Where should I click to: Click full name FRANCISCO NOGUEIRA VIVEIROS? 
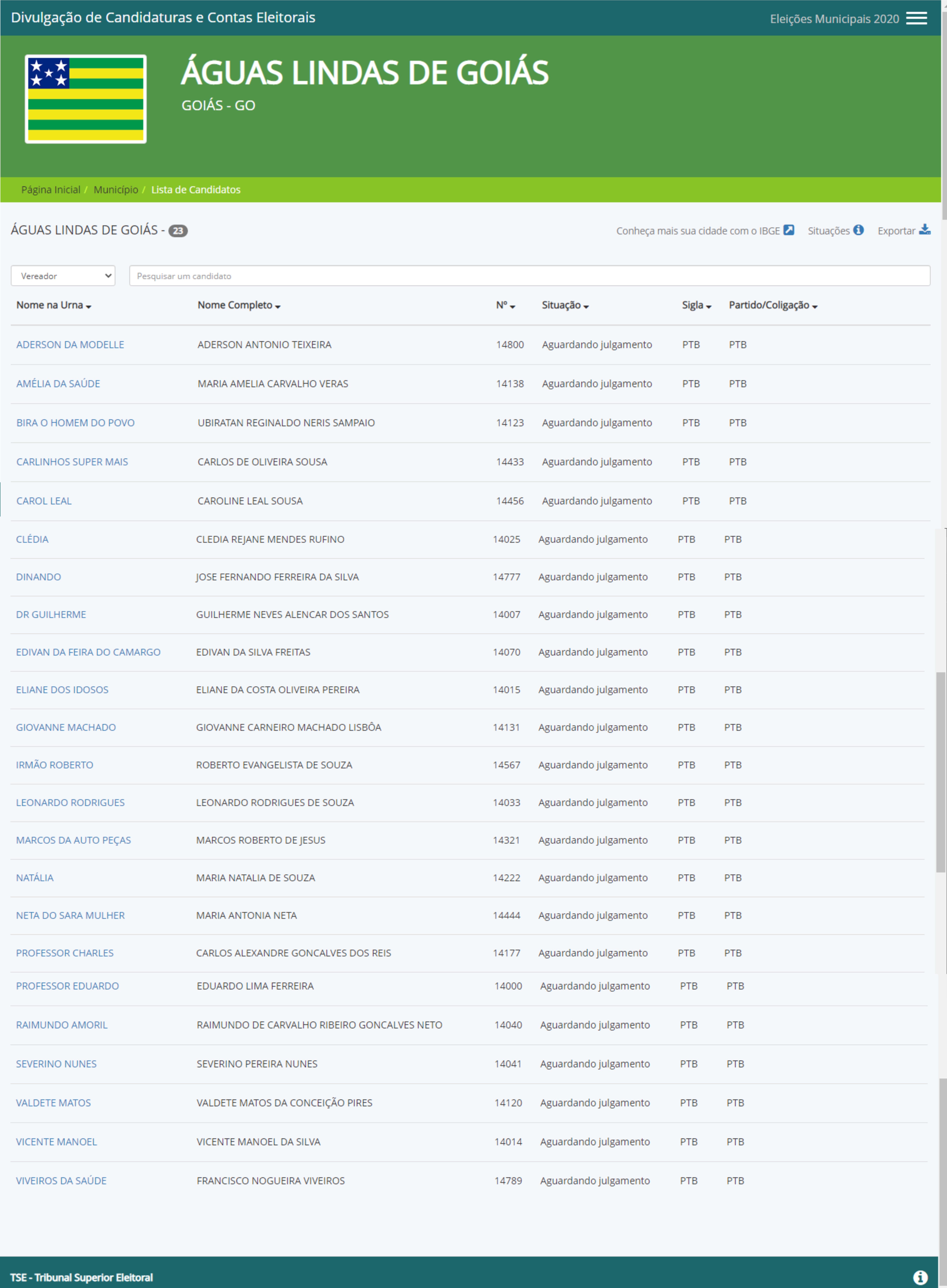pyautogui.click(x=271, y=1181)
